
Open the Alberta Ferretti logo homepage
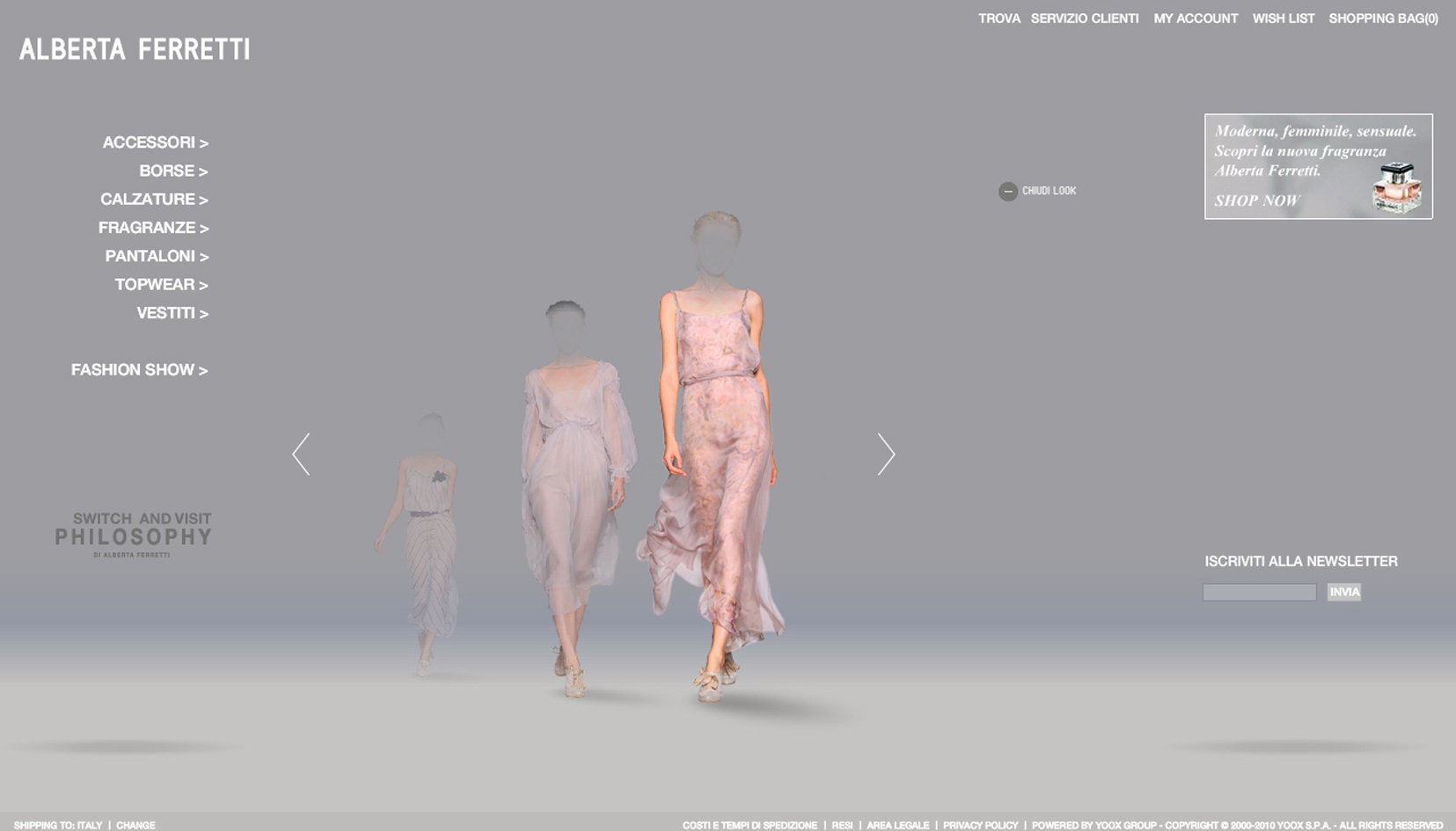coord(135,49)
